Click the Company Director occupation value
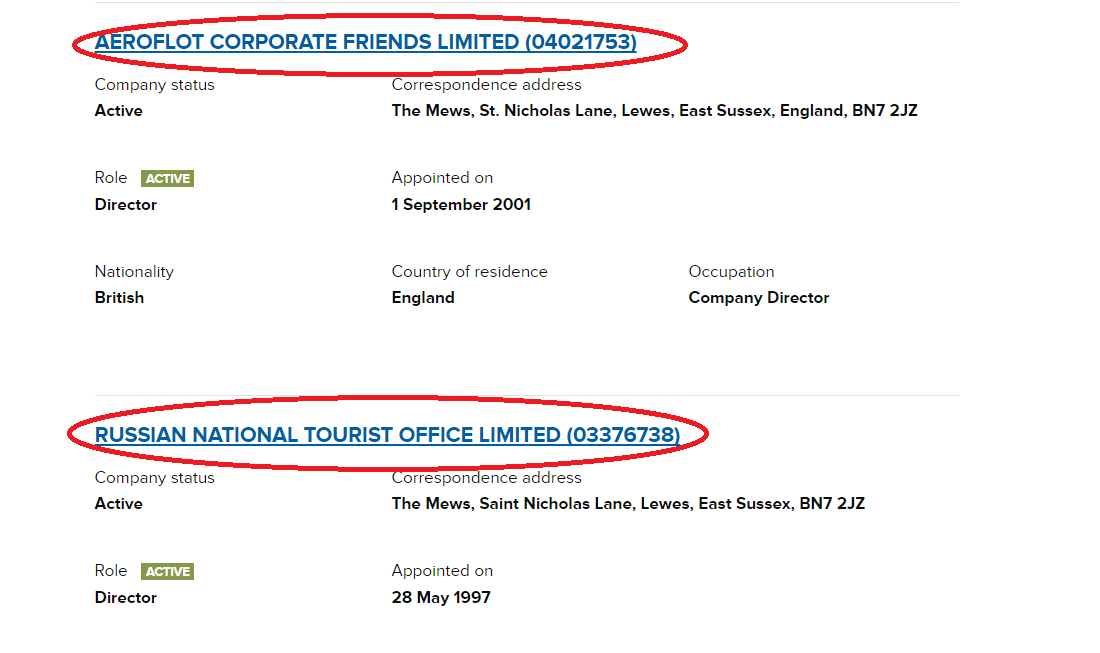Viewport: 1100px width, 653px height. [x=758, y=298]
